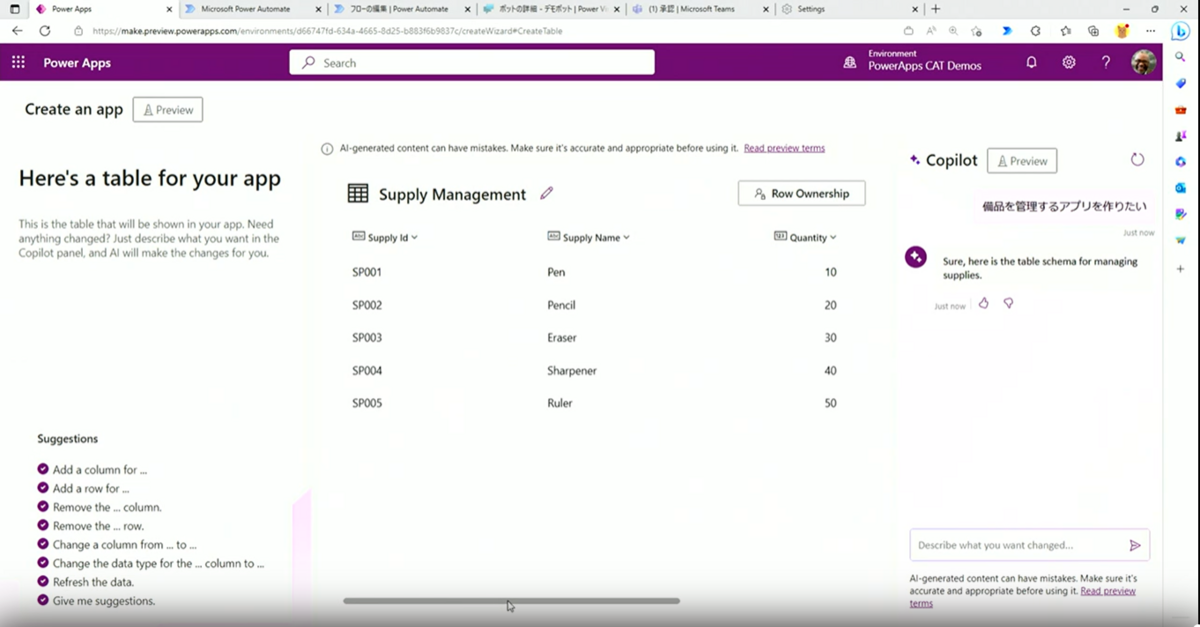Choose the 'Refresh the data.' suggestion

pos(93,582)
